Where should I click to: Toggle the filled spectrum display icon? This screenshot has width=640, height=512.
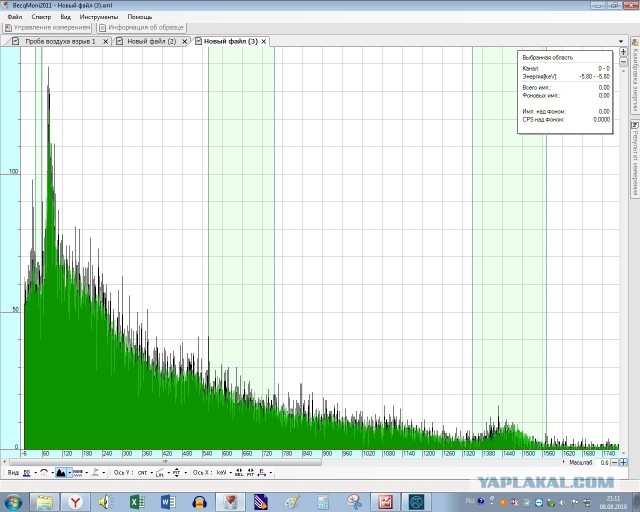(x=61, y=473)
